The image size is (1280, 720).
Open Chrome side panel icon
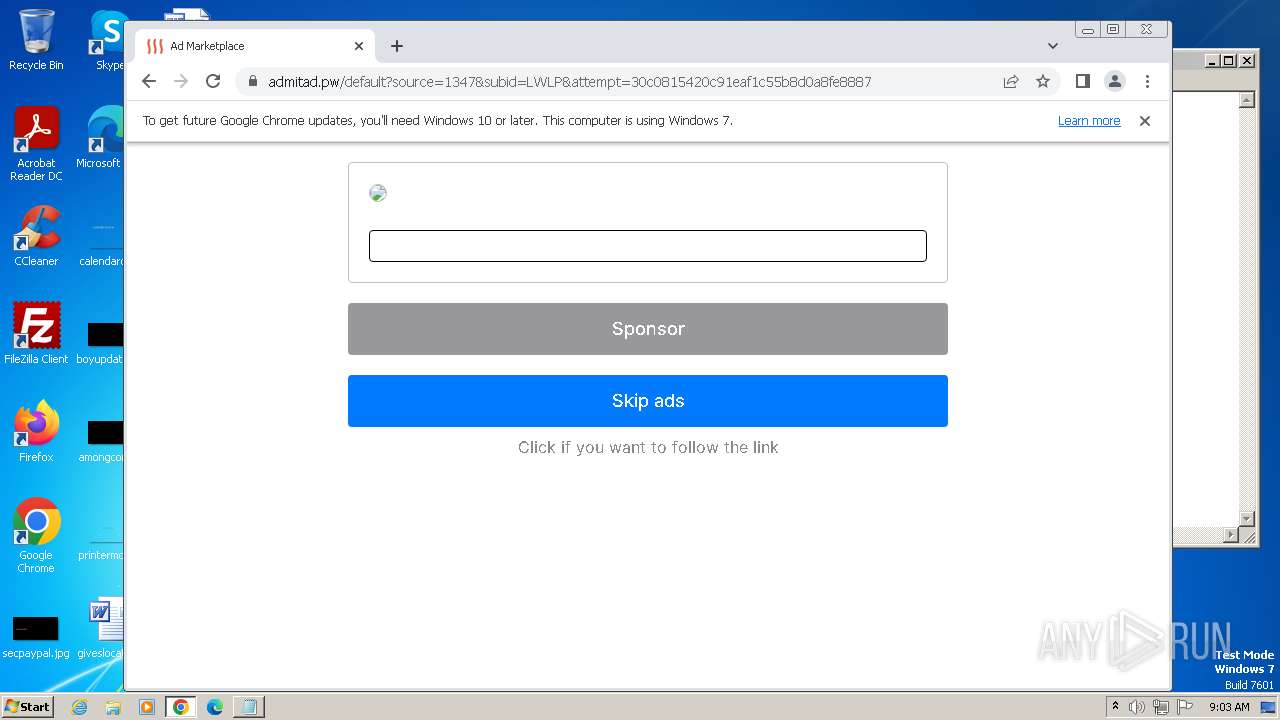pos(1082,81)
